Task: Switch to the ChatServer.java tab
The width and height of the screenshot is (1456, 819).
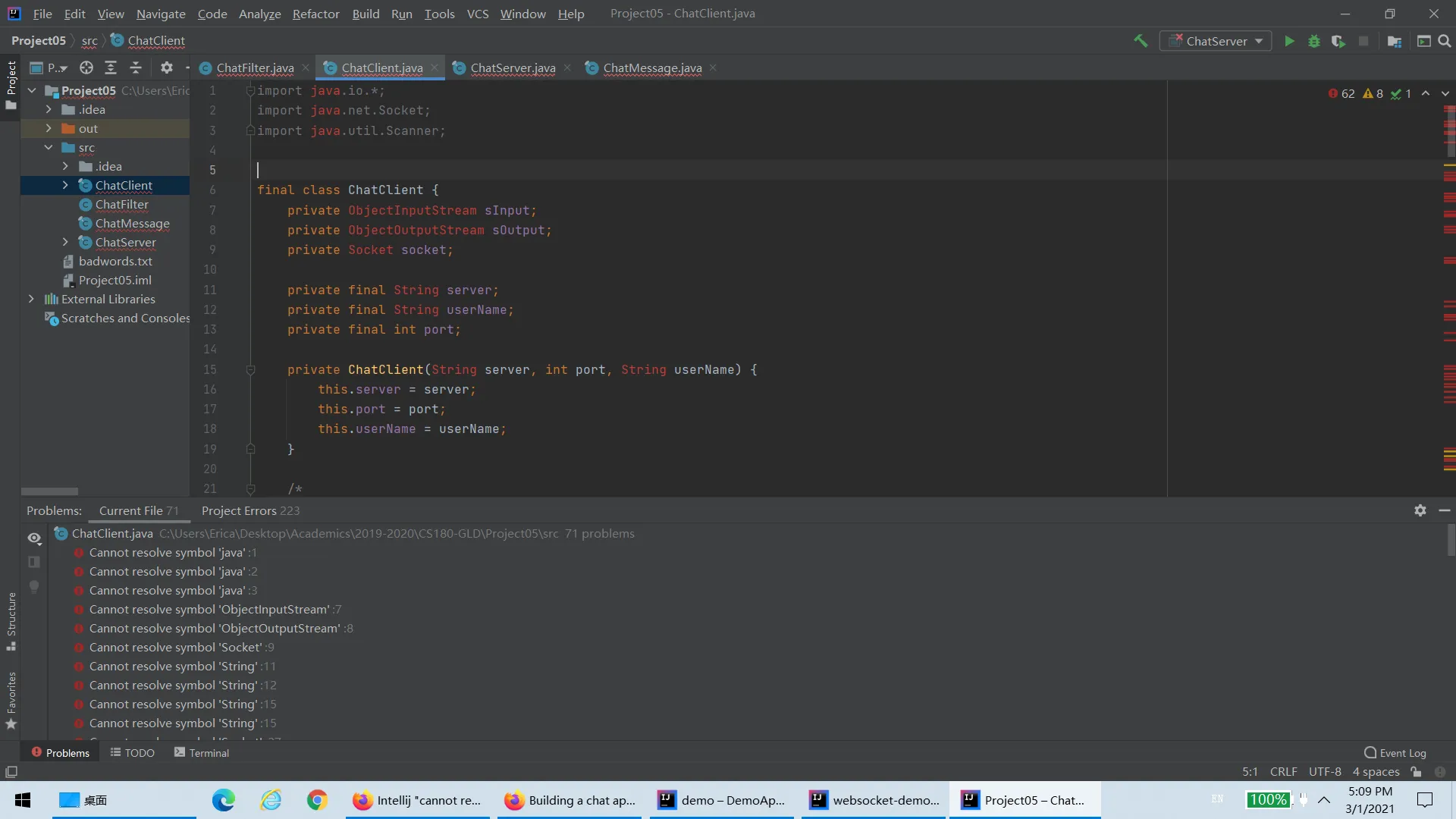Action: [x=513, y=67]
